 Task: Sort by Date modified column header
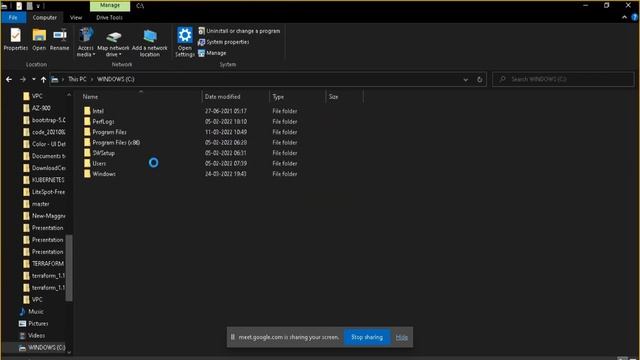point(222,97)
